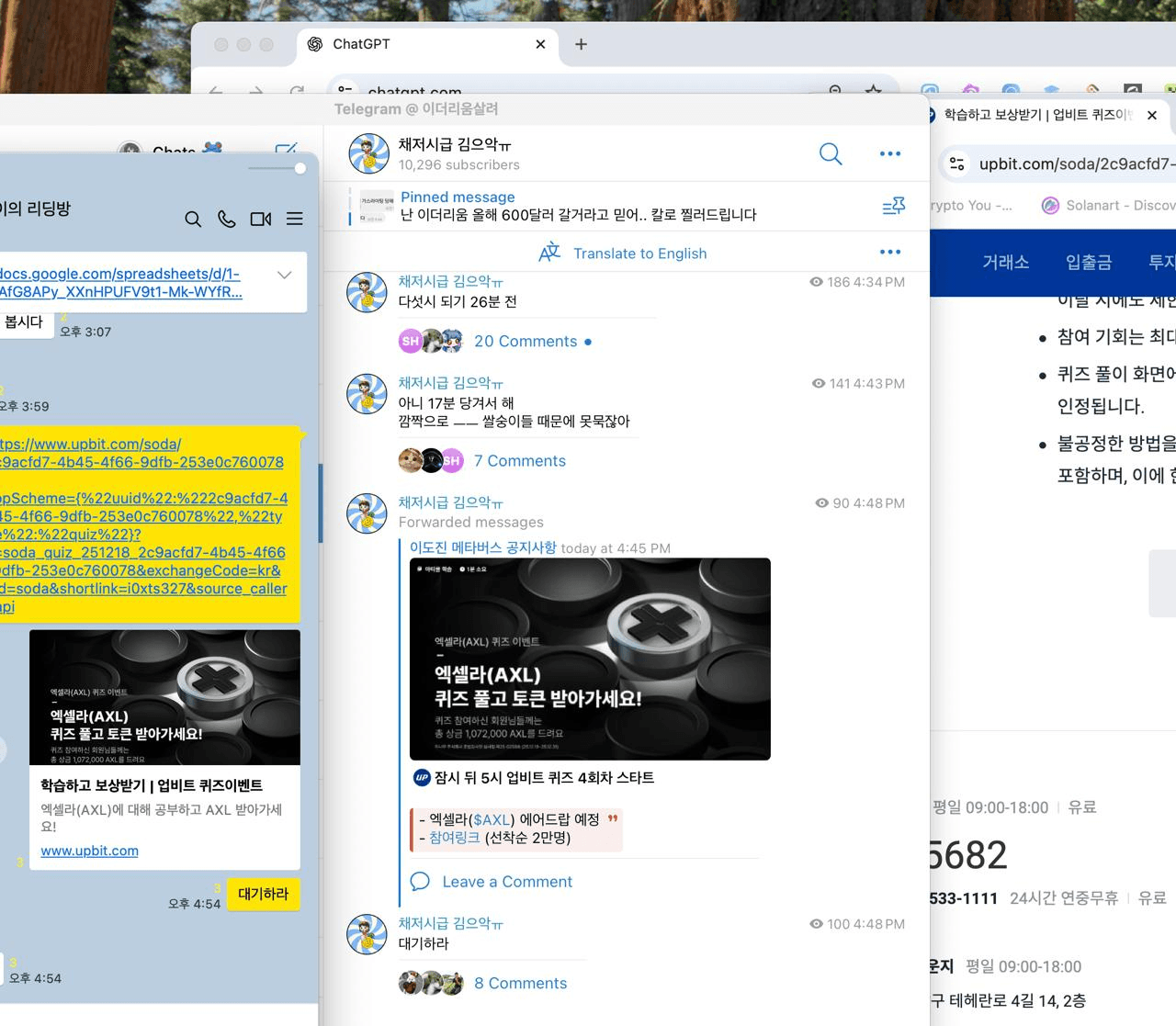Open the translation options three-dots menu
Image resolution: width=1176 pixels, height=1026 pixels.
click(889, 253)
